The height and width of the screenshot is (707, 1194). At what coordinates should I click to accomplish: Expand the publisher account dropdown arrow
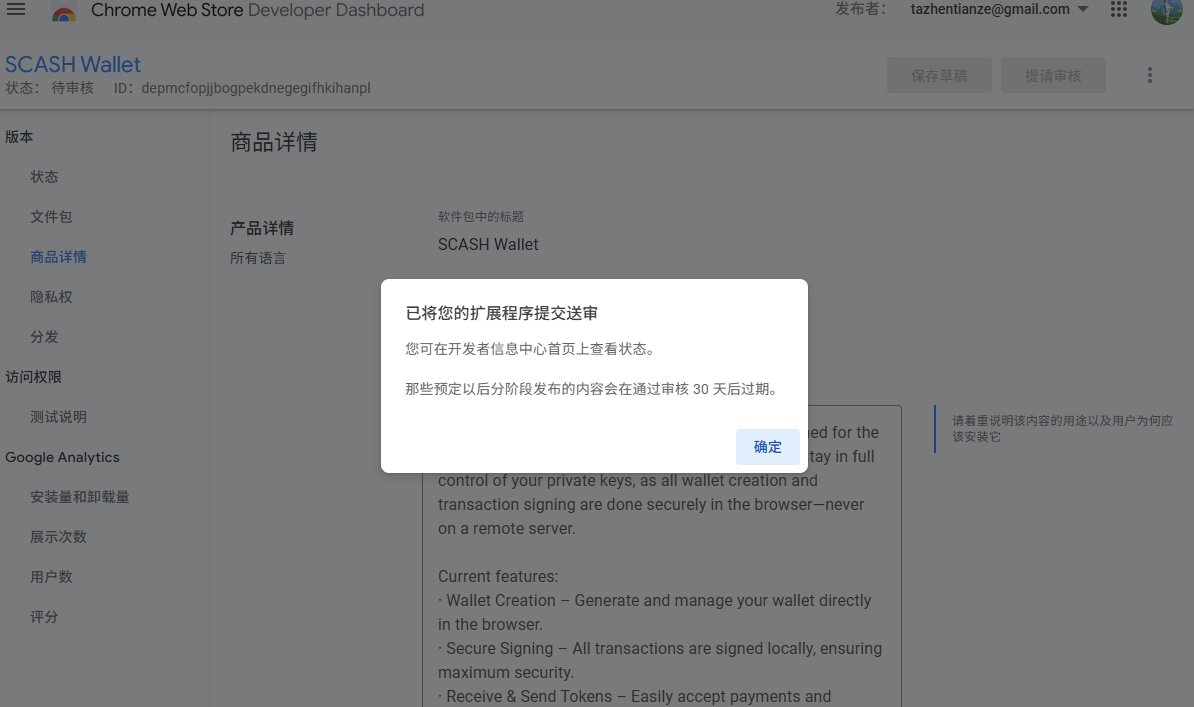click(x=1083, y=9)
